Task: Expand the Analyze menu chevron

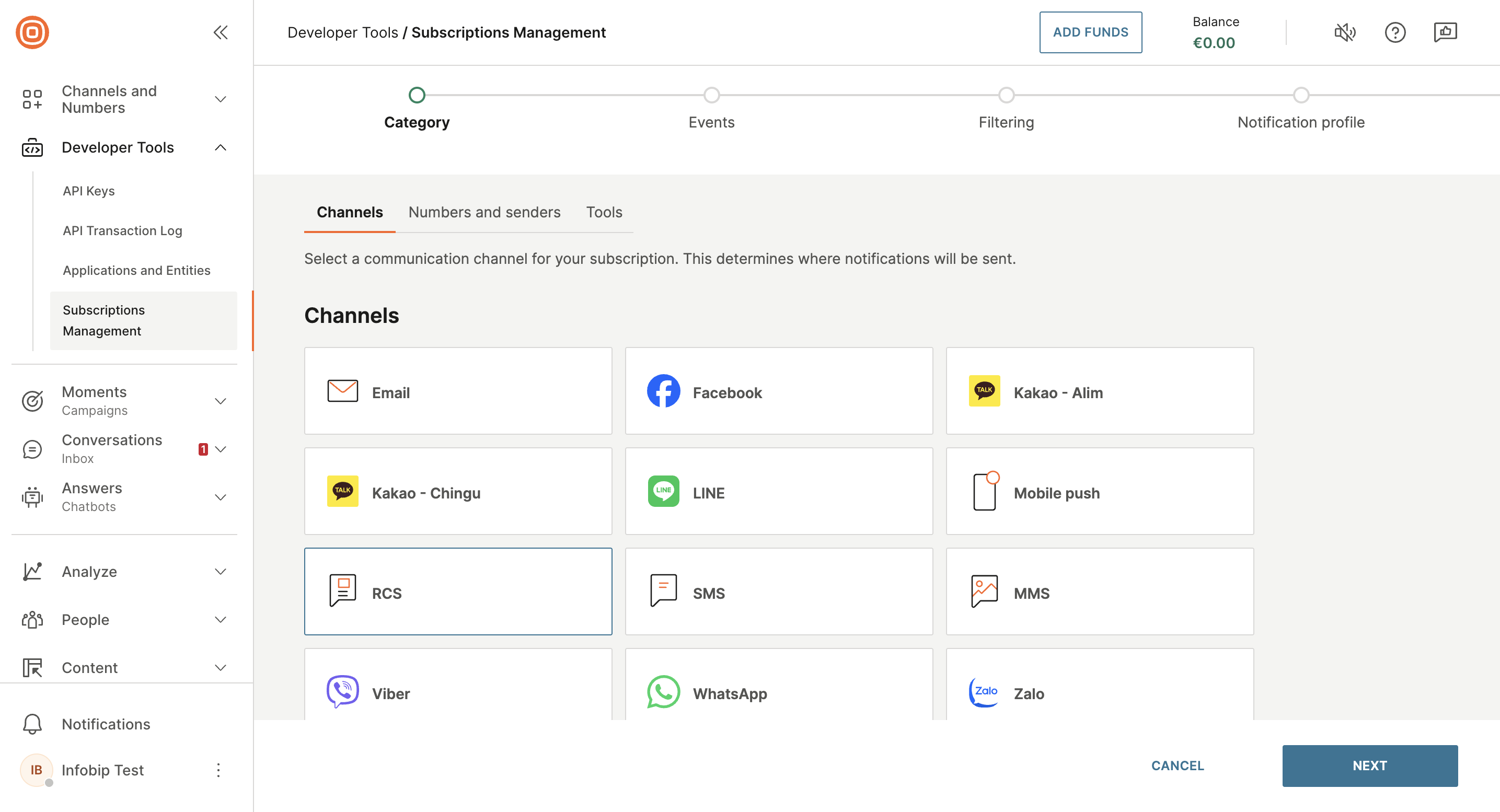Action: (220, 572)
